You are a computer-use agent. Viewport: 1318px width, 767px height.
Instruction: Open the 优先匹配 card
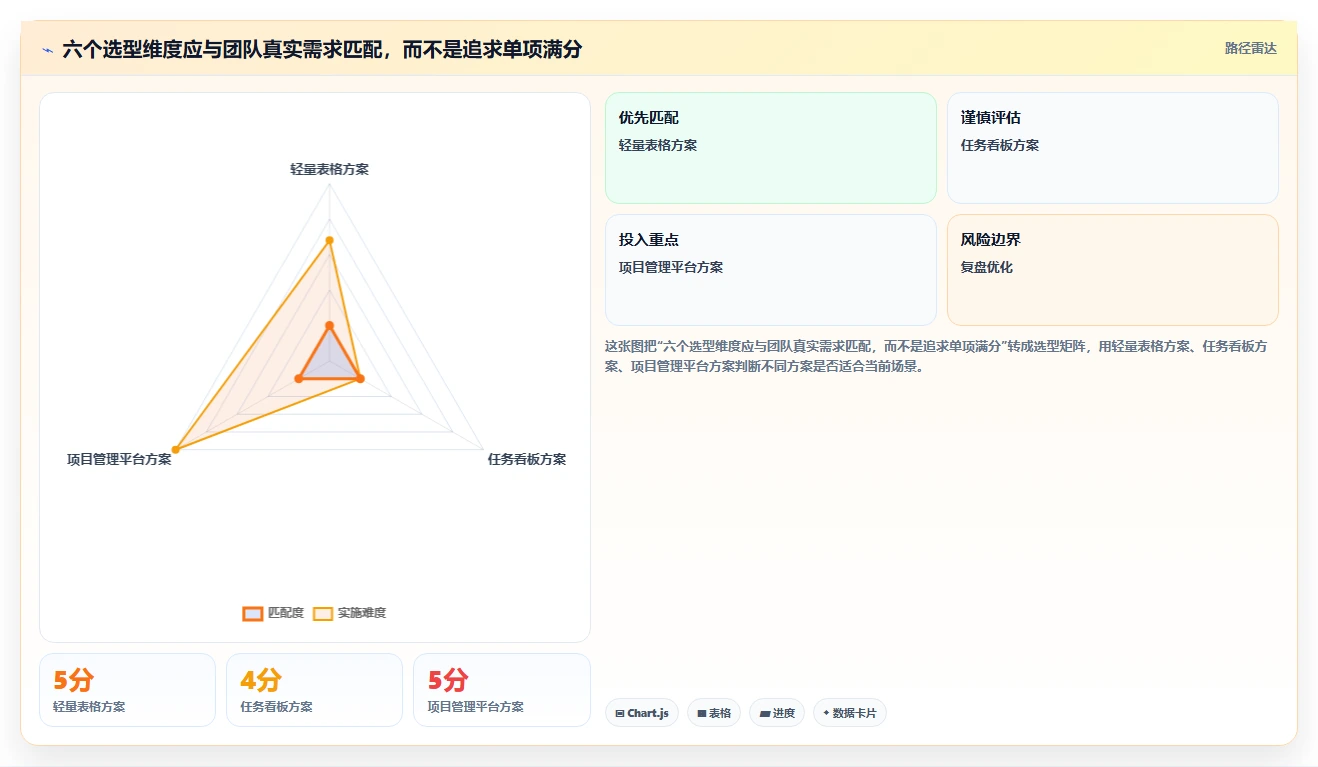point(771,148)
